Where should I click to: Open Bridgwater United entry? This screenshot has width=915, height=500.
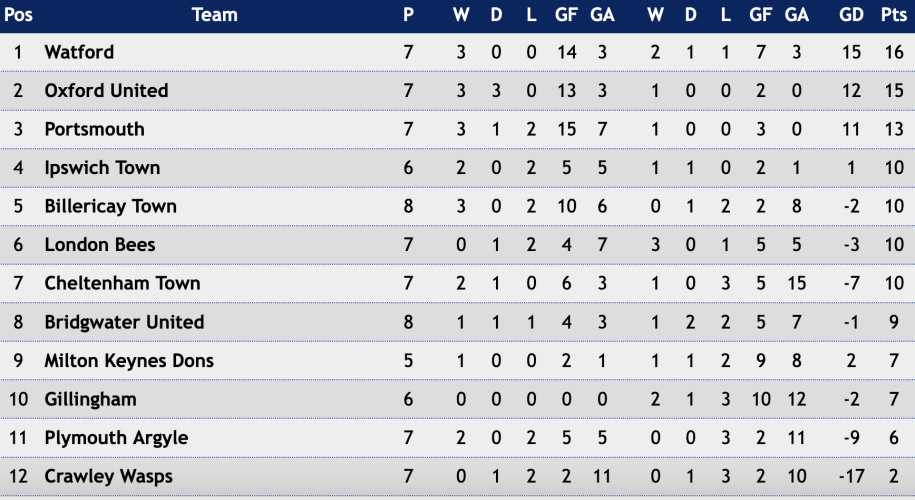124,322
